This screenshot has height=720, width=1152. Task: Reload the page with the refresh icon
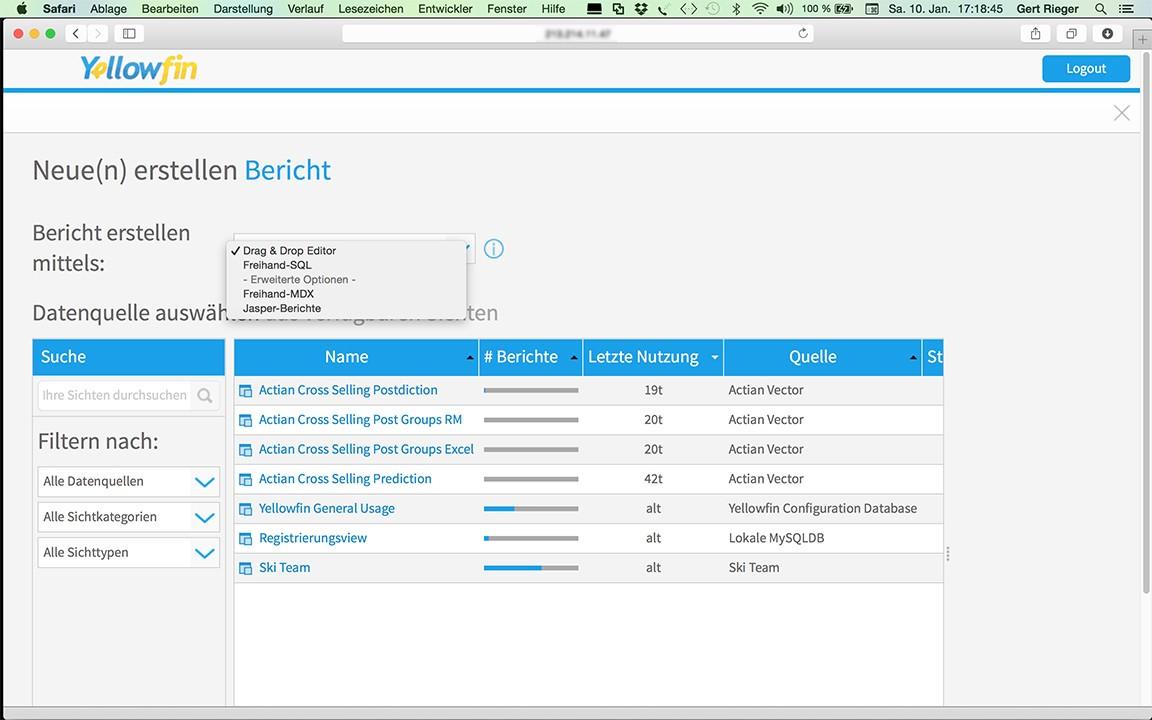click(803, 33)
